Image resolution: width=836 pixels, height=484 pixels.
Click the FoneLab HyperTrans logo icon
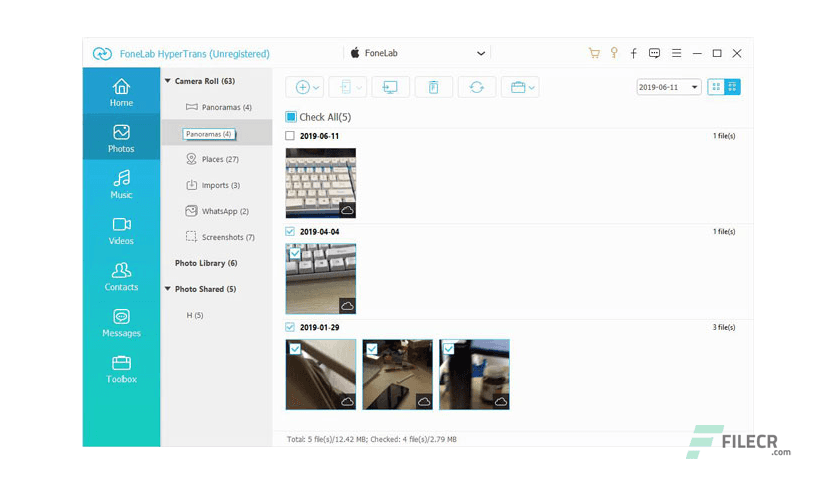coord(102,53)
